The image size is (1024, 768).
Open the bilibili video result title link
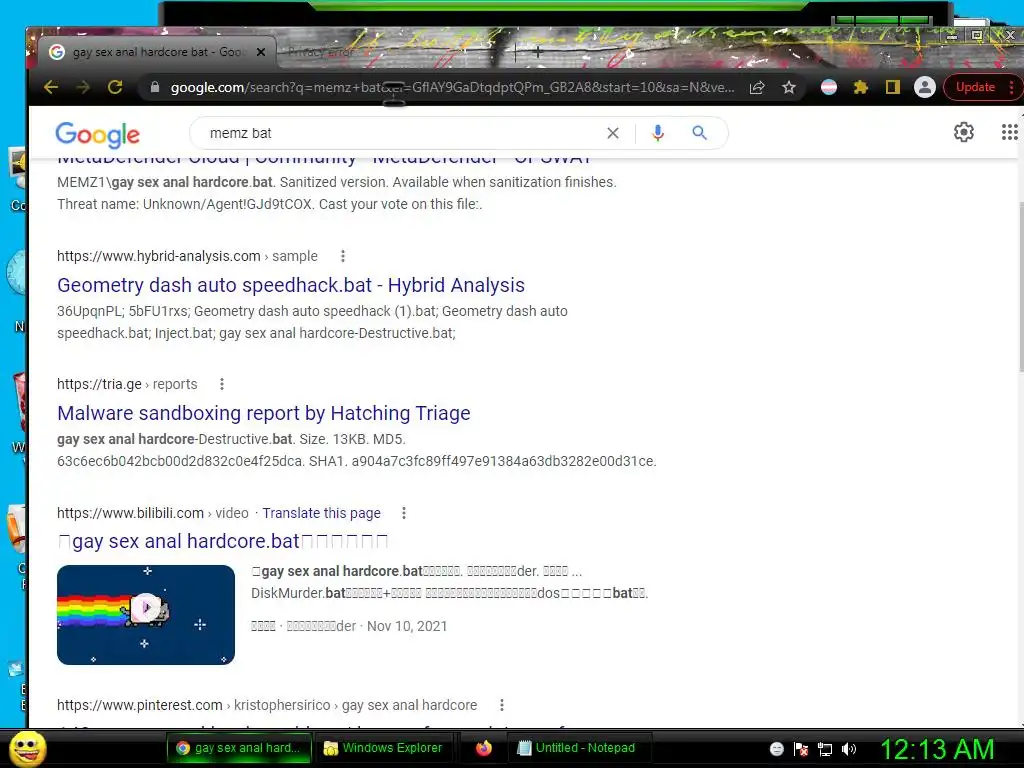click(223, 541)
